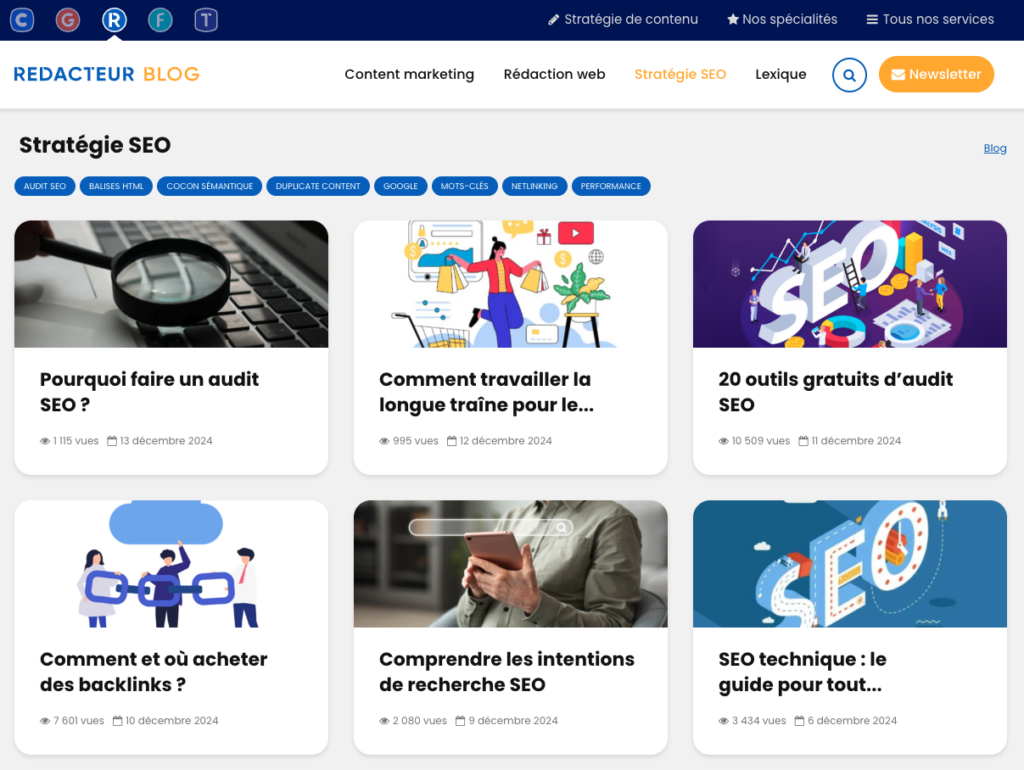1024x770 pixels.
Task: Open article "Comment et où acheter des backlinks ?"
Action: pos(154,672)
